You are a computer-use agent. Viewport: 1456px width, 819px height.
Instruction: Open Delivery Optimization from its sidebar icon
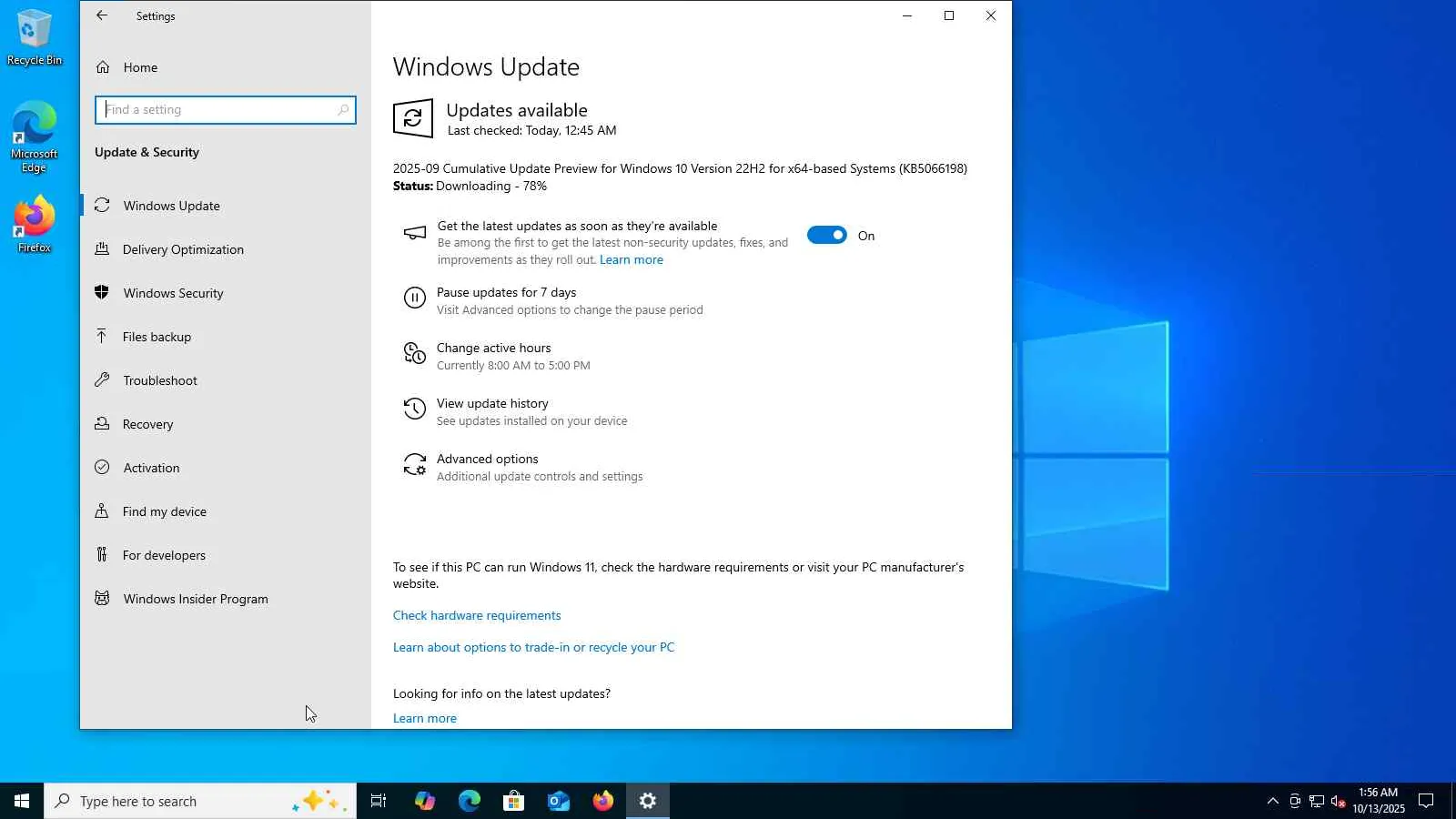coord(102,249)
